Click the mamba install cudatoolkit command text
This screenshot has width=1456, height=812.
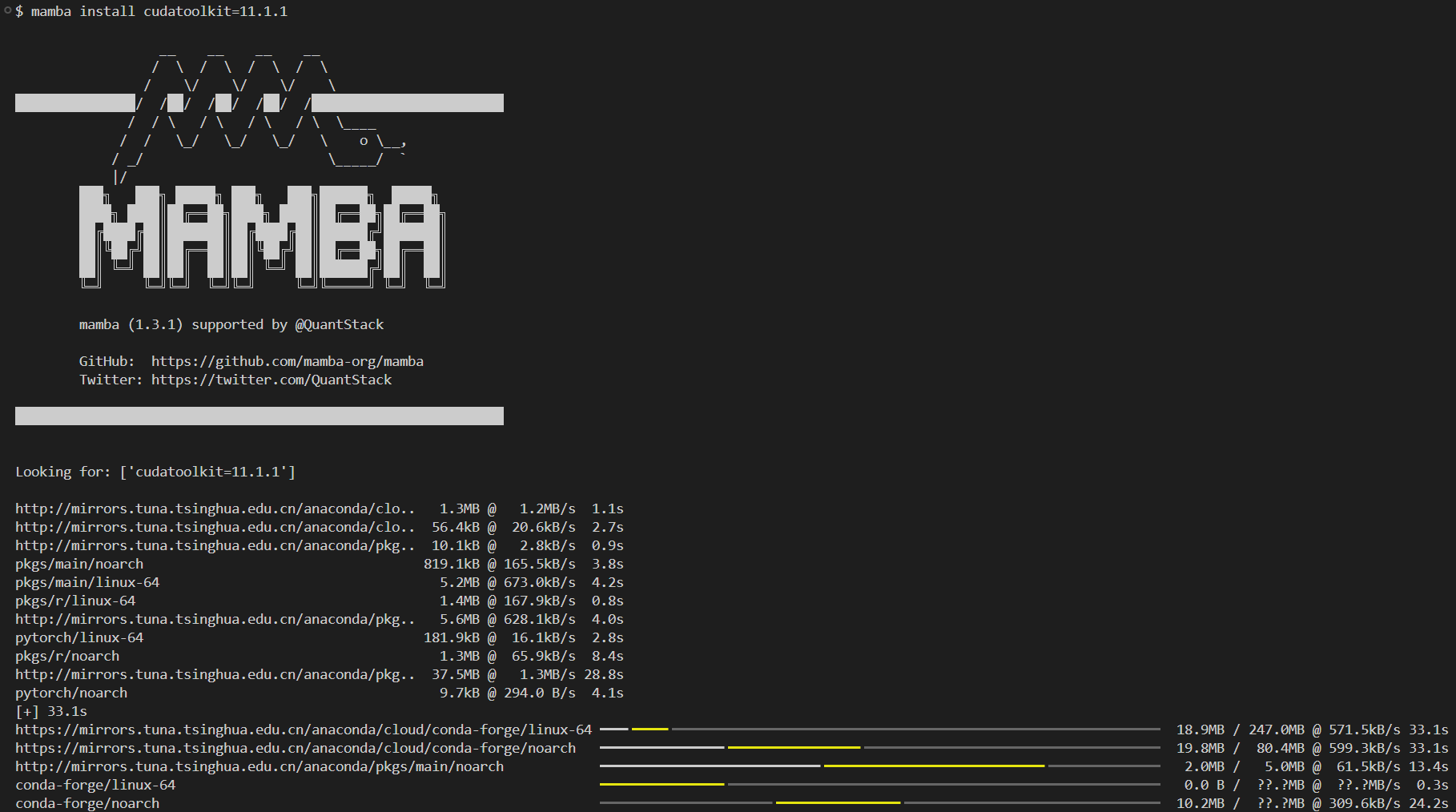coord(159,11)
